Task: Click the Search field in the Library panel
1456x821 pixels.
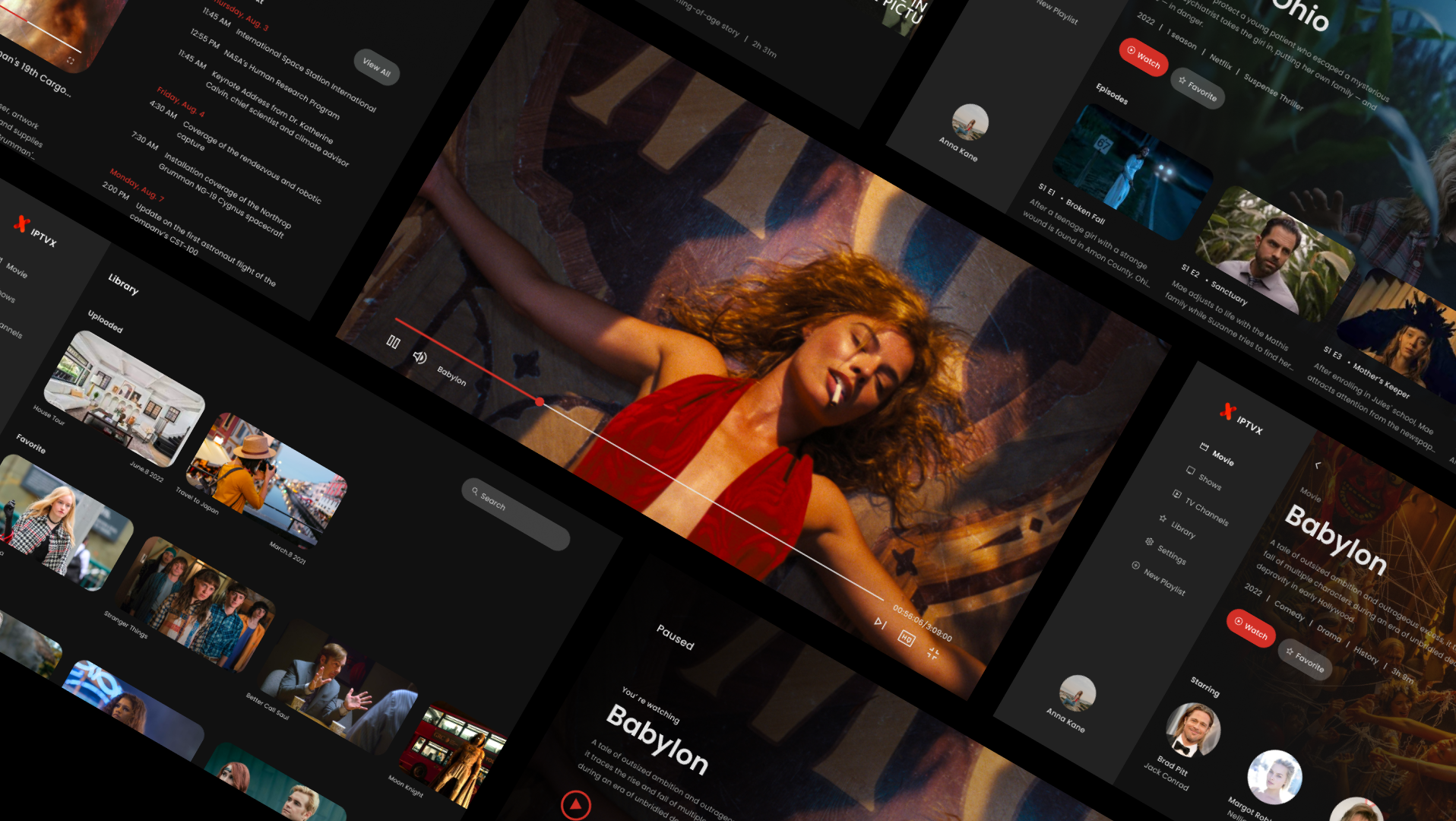Action: coord(515,514)
